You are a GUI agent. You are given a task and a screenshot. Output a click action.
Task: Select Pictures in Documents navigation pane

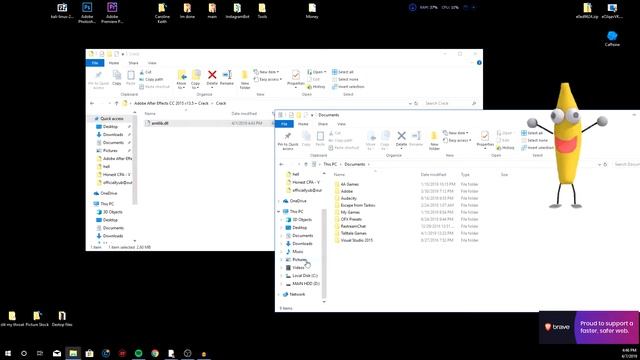click(x=299, y=260)
